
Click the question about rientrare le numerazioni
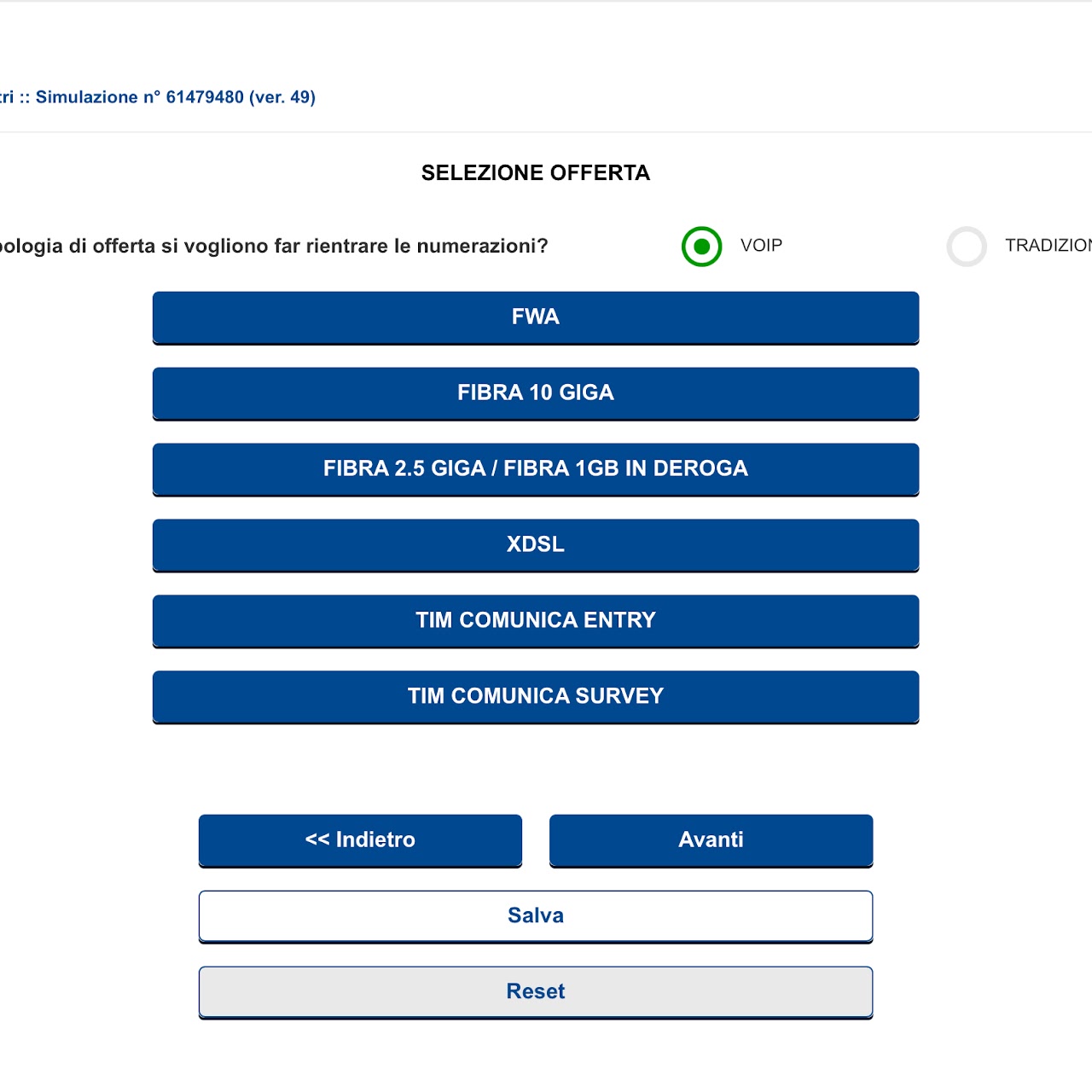(x=273, y=247)
